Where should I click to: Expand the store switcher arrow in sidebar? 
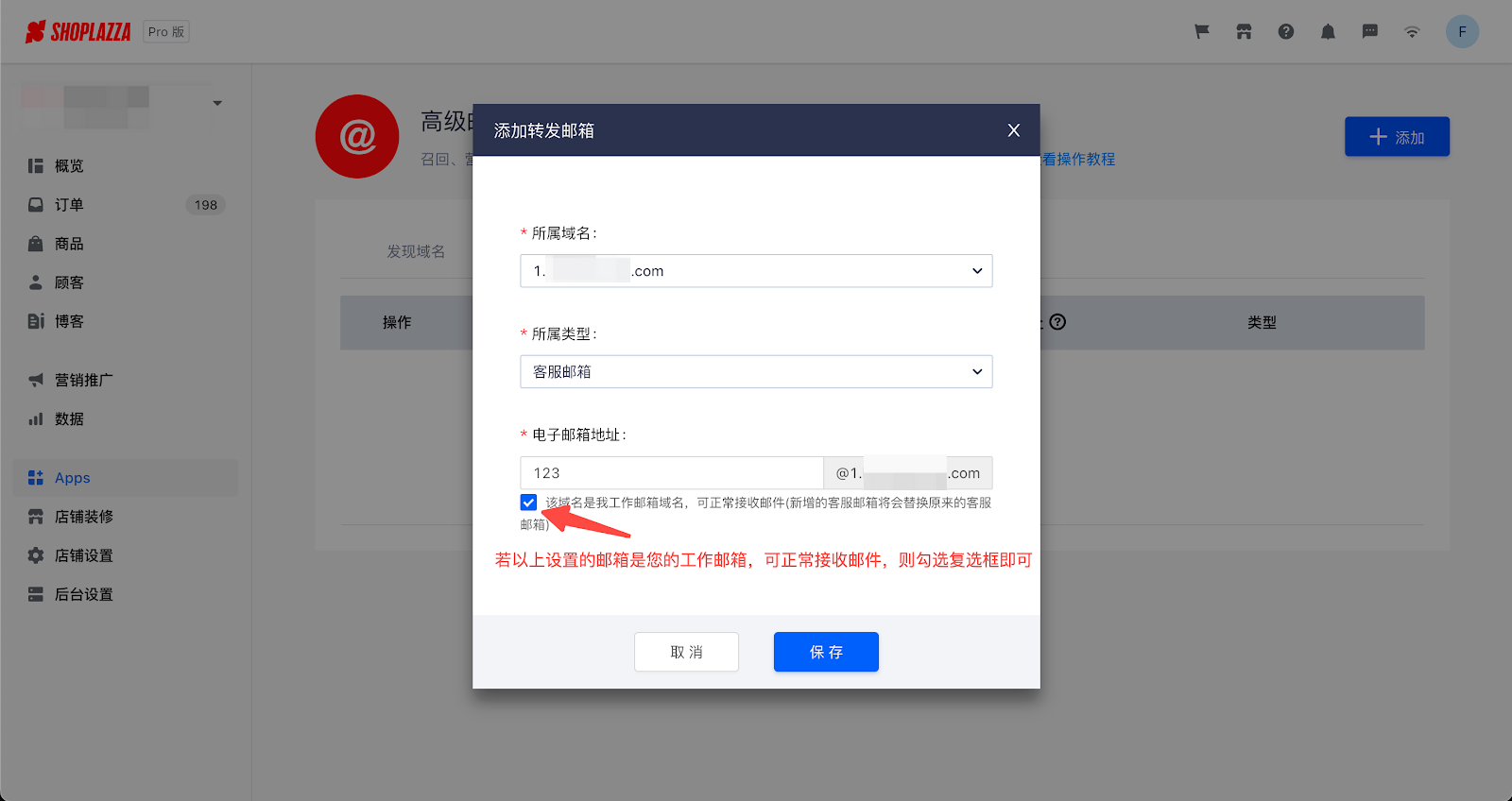pos(217,103)
